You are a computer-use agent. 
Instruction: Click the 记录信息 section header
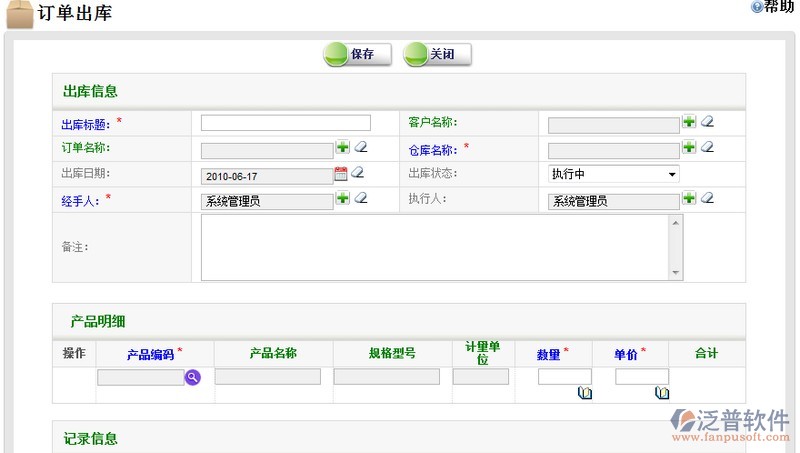tap(90, 439)
